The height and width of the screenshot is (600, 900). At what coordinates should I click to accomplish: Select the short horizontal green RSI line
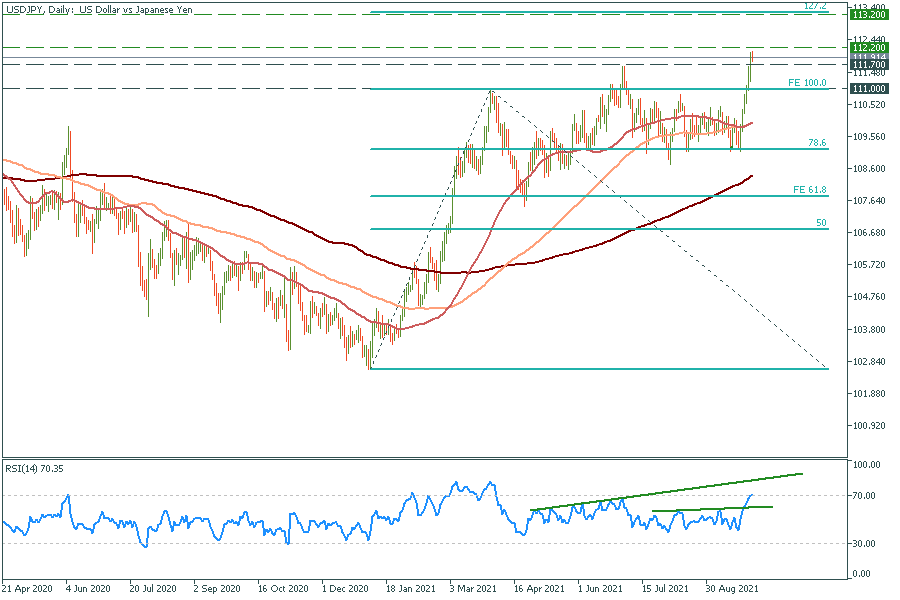[712, 509]
